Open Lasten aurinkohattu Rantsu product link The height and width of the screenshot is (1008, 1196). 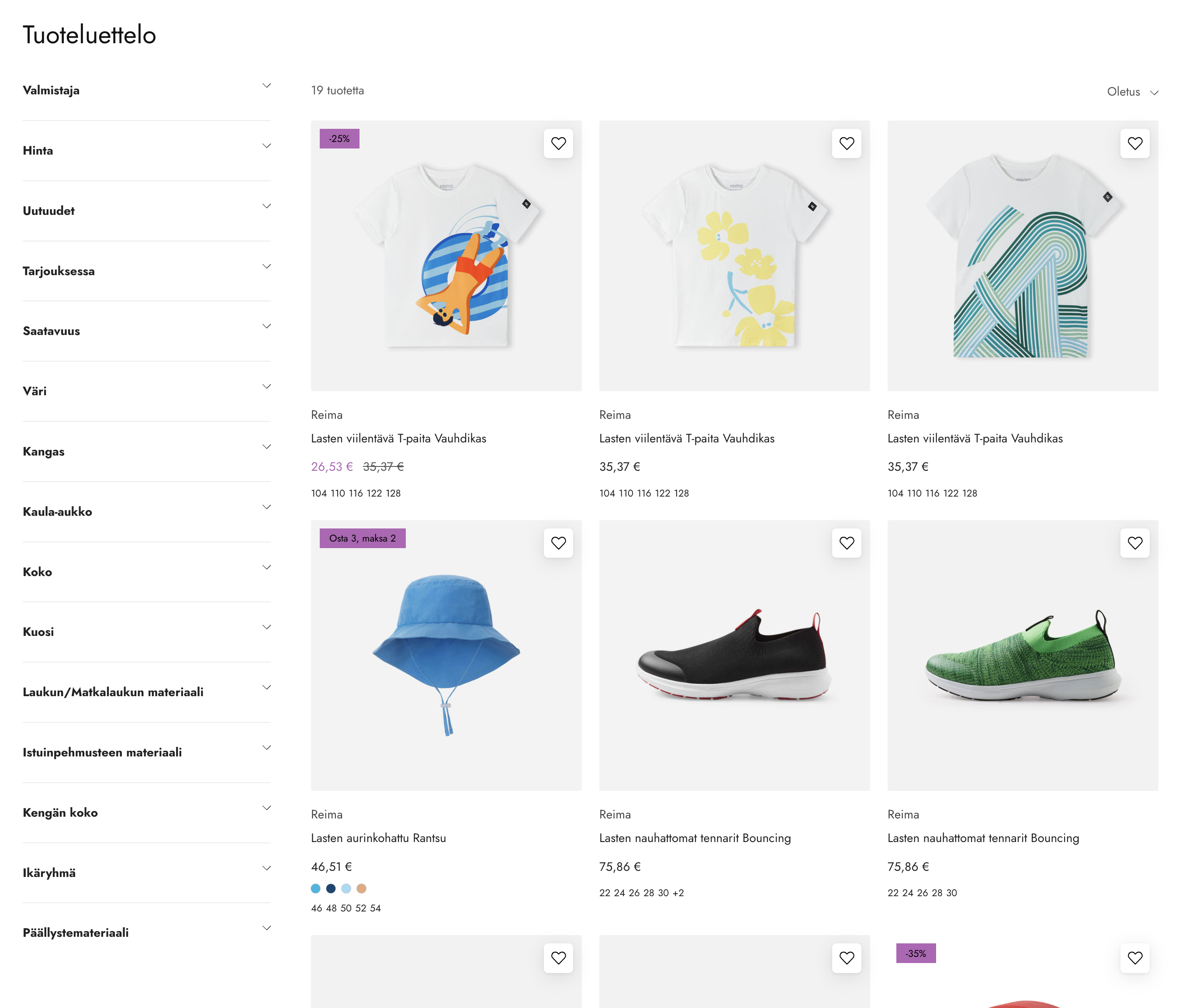[378, 838]
